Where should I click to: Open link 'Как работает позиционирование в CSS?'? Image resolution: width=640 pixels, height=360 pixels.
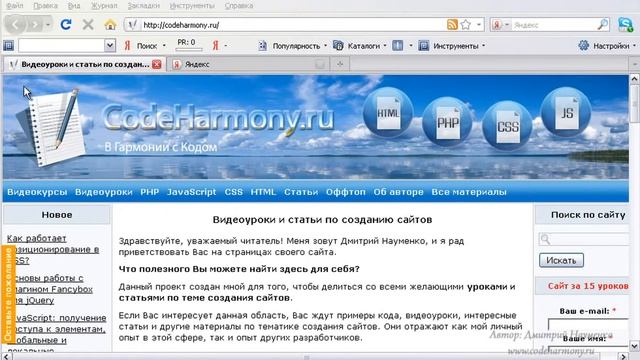point(53,249)
